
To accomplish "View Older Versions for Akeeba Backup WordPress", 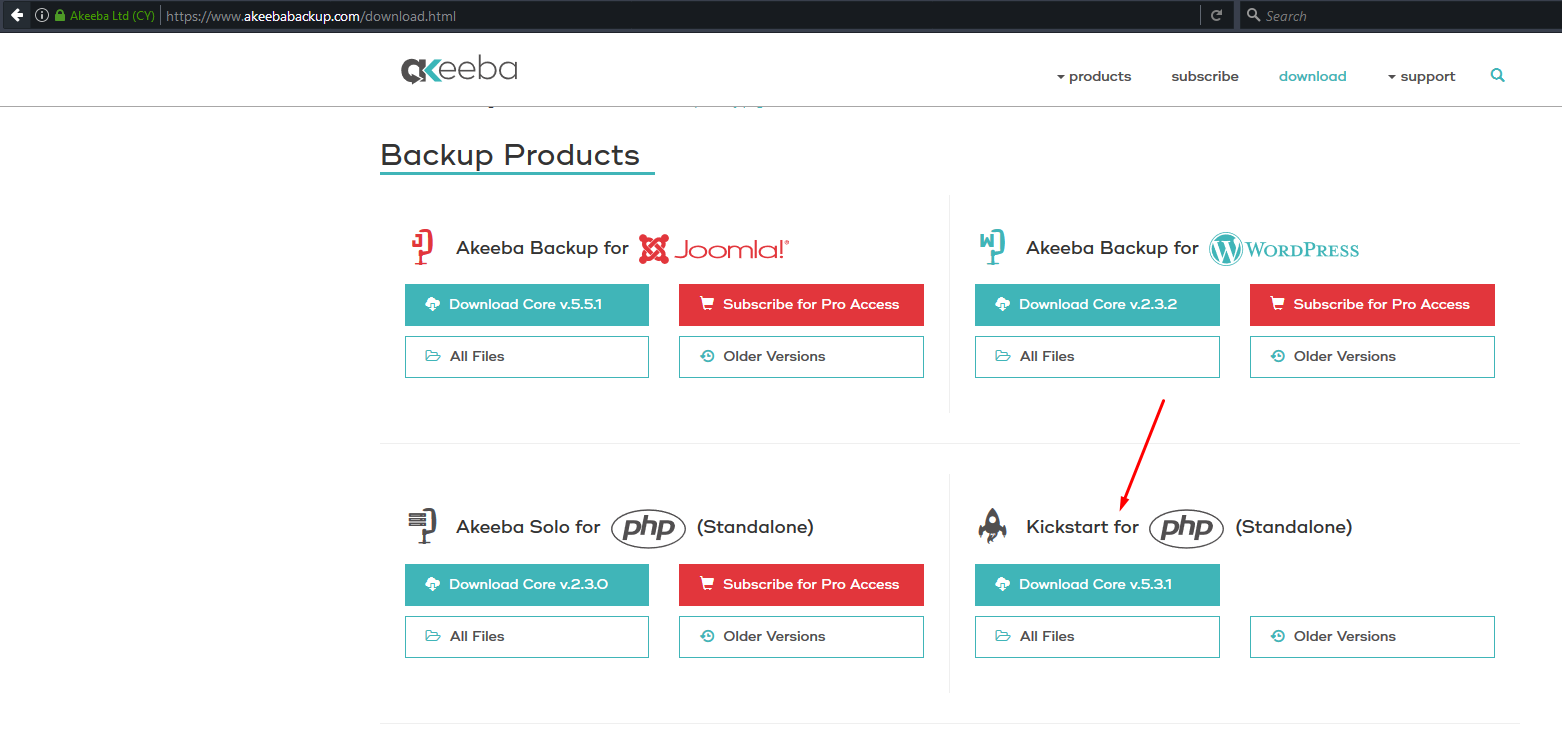I will click(1372, 357).
